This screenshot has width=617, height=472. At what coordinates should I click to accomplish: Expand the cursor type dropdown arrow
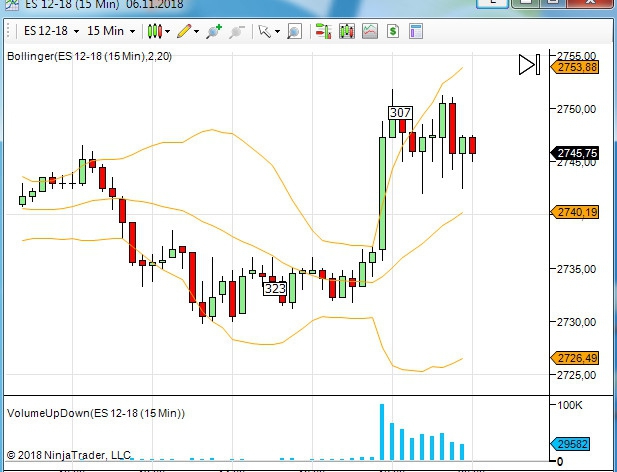click(277, 31)
